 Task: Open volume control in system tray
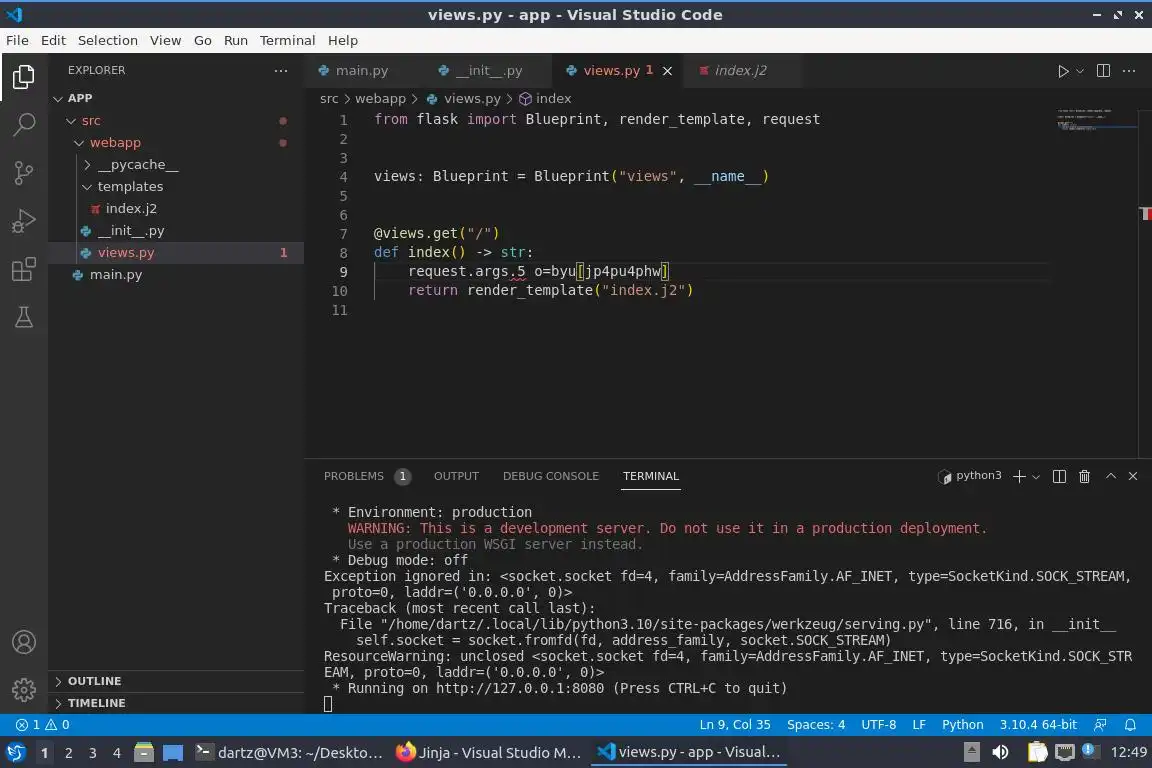click(1001, 752)
